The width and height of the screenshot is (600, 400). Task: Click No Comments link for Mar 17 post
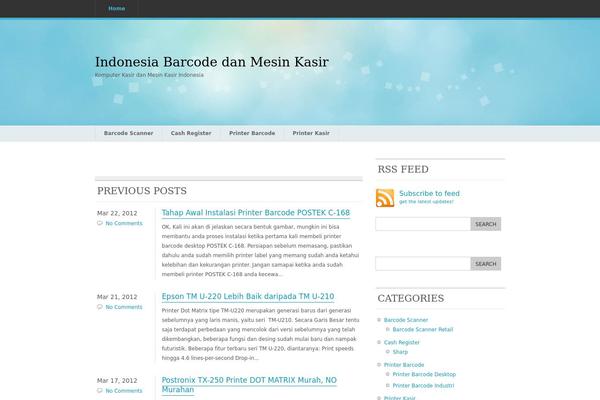[x=124, y=391]
